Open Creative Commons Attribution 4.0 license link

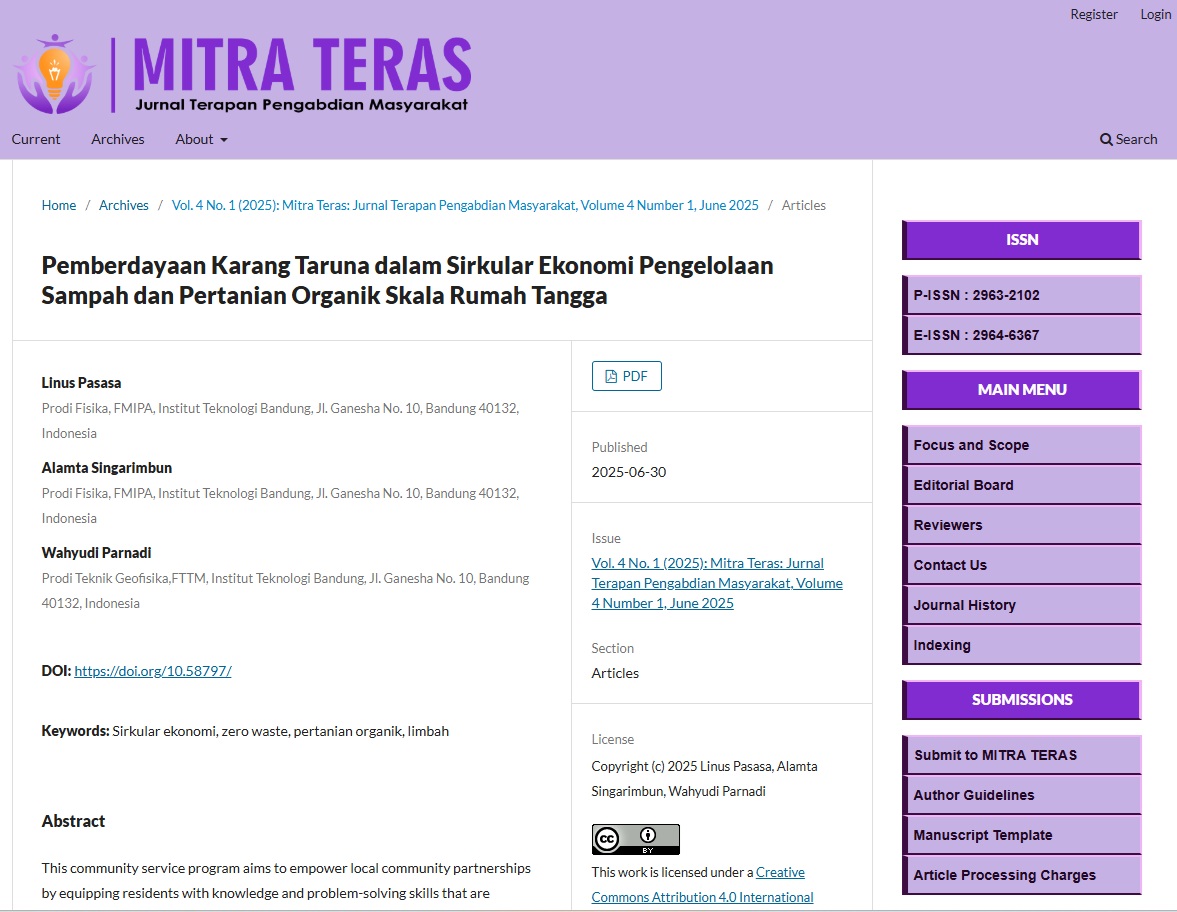[x=703, y=885]
